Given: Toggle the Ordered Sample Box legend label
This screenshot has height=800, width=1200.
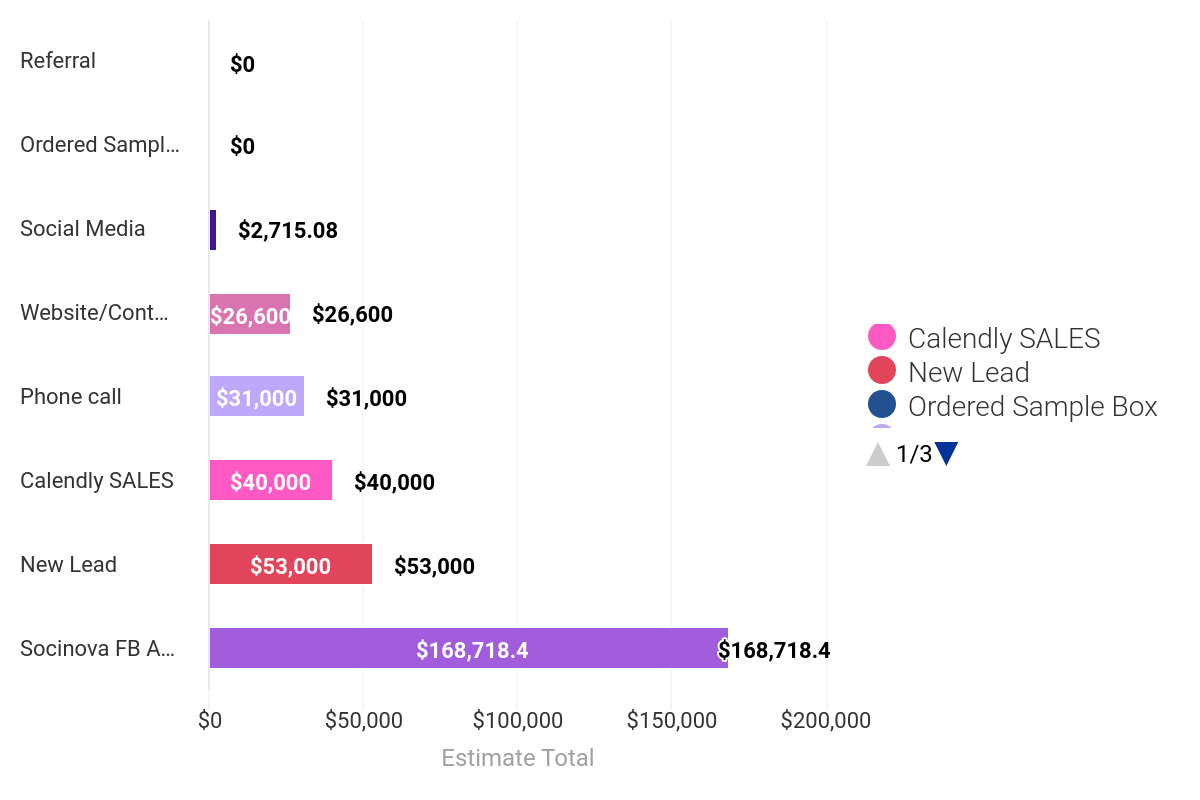Looking at the screenshot, I should click(1032, 407).
